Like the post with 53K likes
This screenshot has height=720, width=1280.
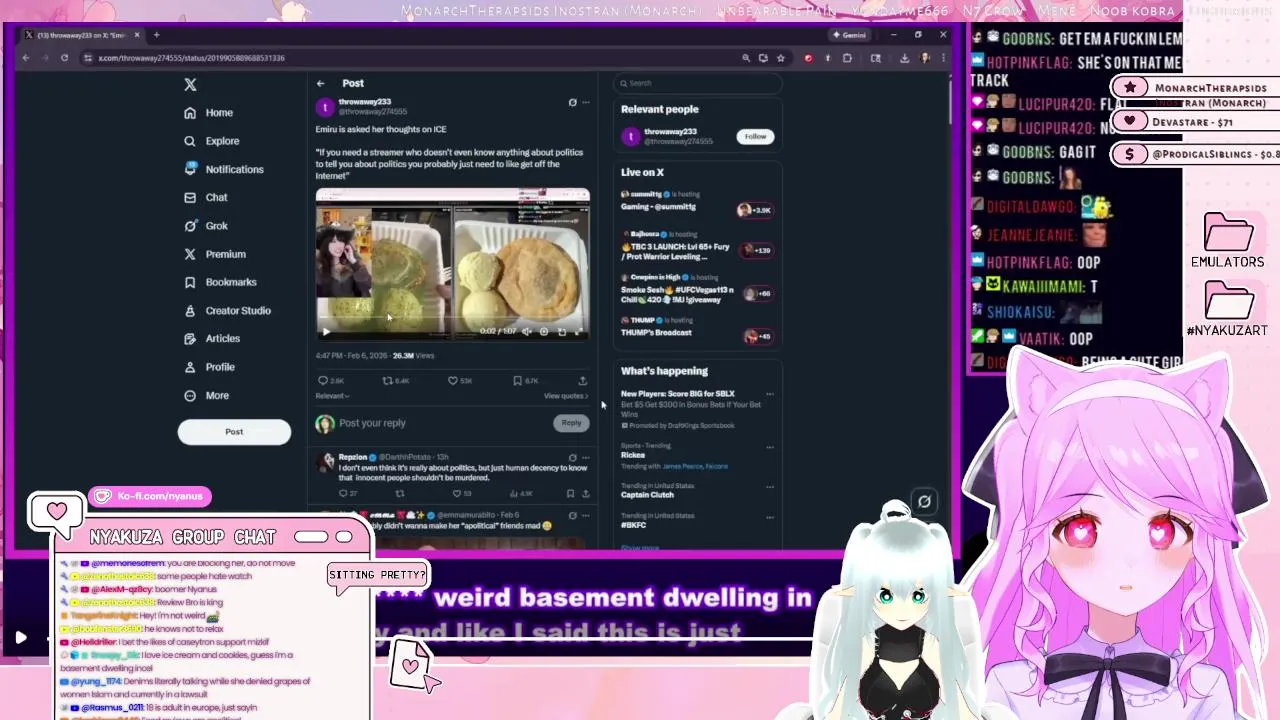(459, 381)
